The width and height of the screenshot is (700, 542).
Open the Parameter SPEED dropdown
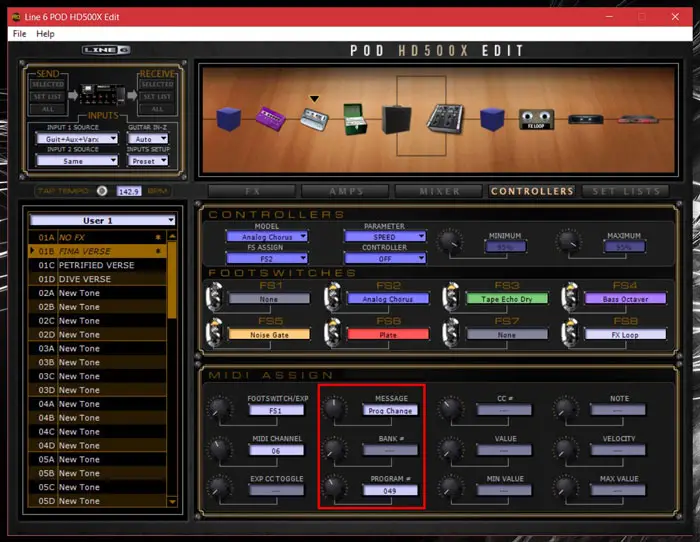pos(384,237)
